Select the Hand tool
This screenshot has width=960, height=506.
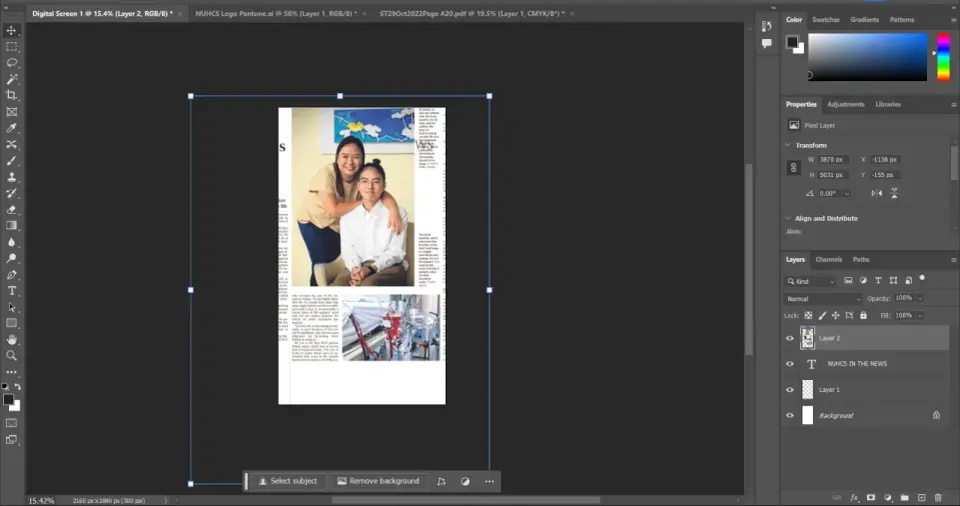[12, 339]
